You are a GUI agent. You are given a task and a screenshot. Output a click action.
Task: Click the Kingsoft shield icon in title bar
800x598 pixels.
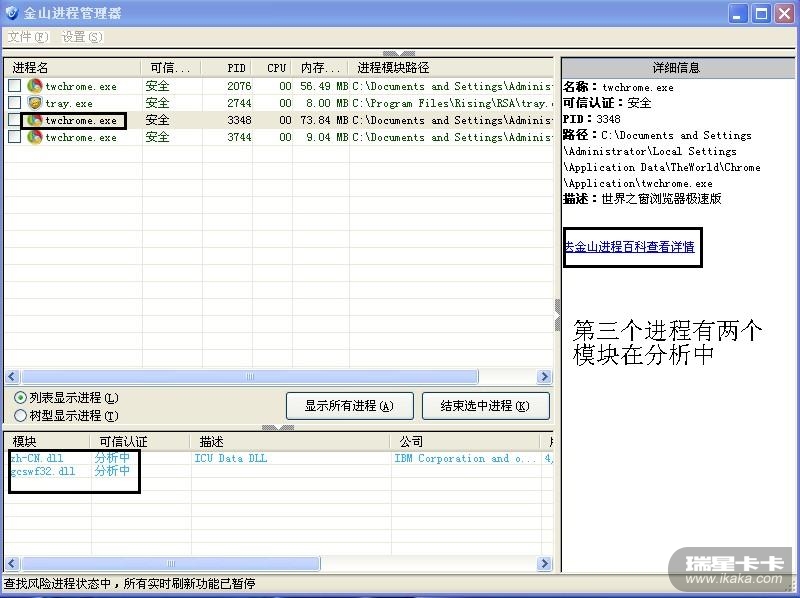pos(11,12)
